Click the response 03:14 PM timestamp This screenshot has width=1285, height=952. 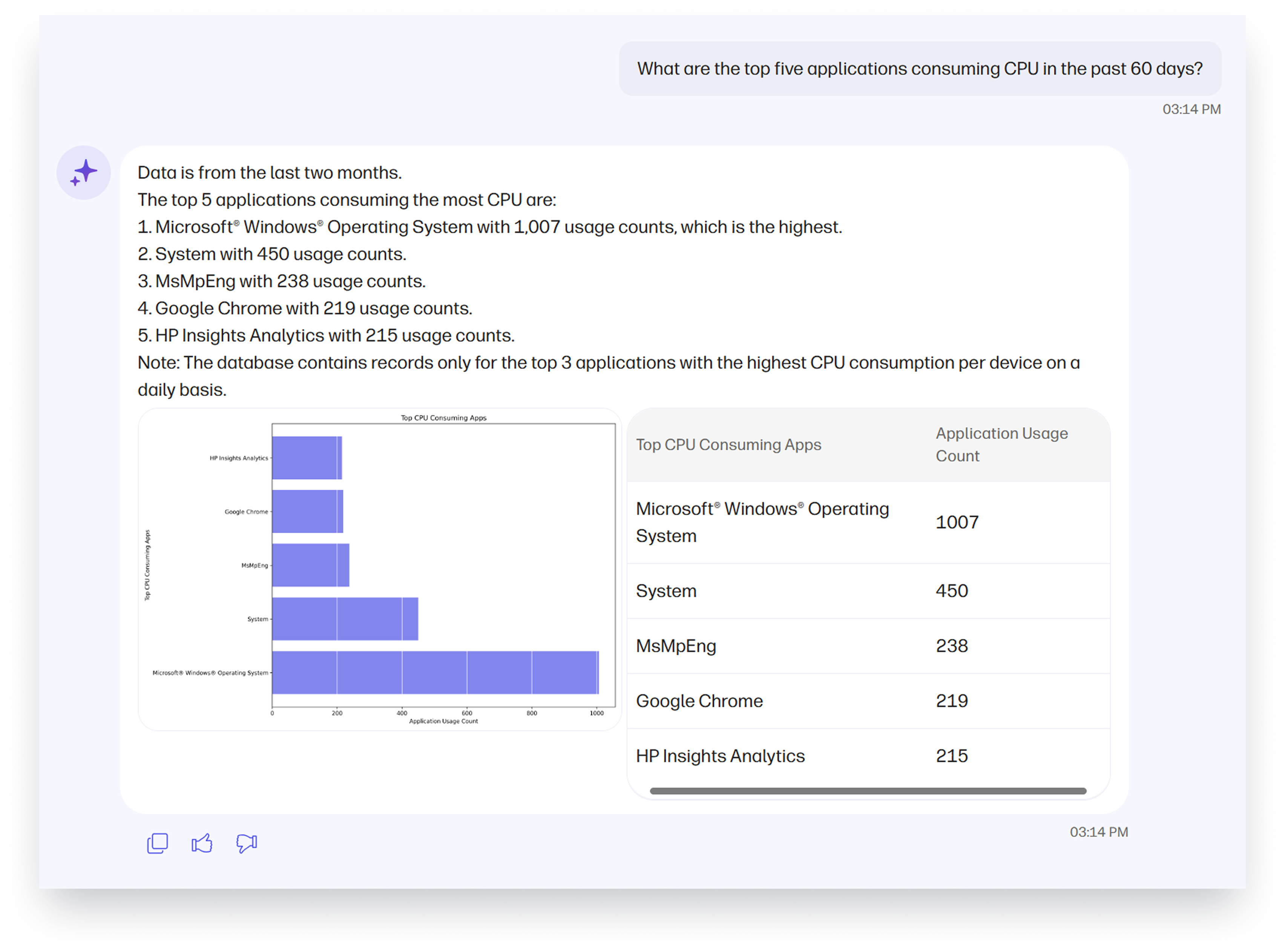pyautogui.click(x=1099, y=833)
